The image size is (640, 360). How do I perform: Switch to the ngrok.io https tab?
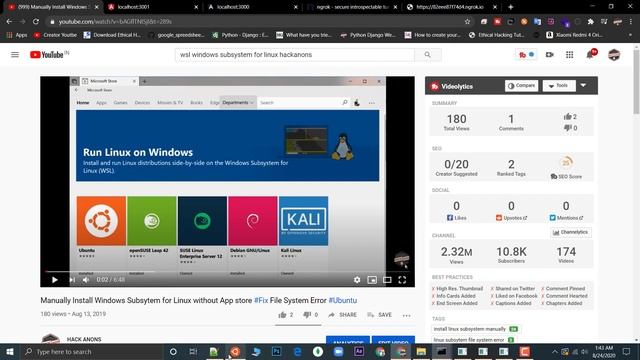(451, 7)
